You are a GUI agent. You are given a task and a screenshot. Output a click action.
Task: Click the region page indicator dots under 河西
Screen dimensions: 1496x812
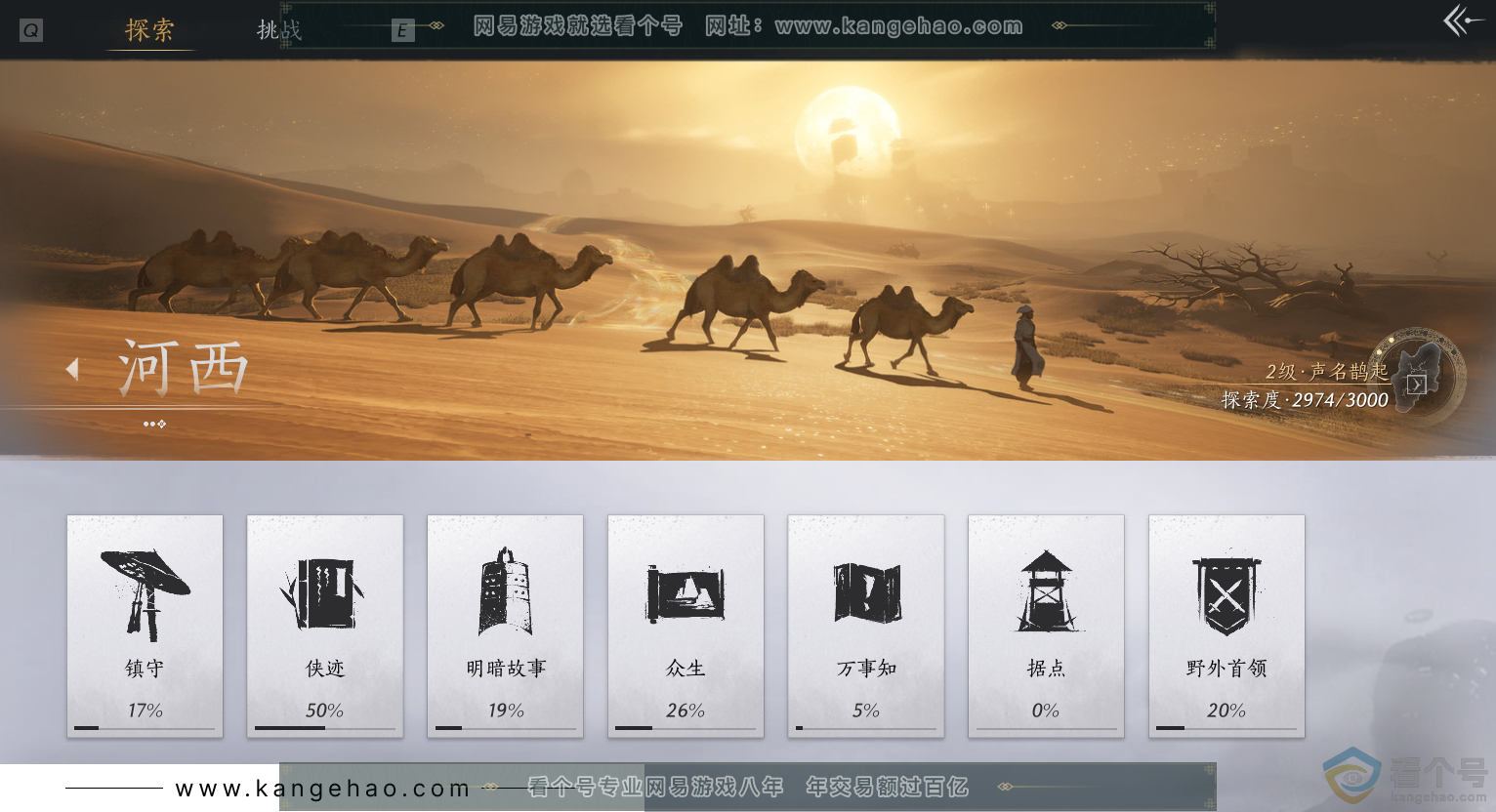coord(154,424)
